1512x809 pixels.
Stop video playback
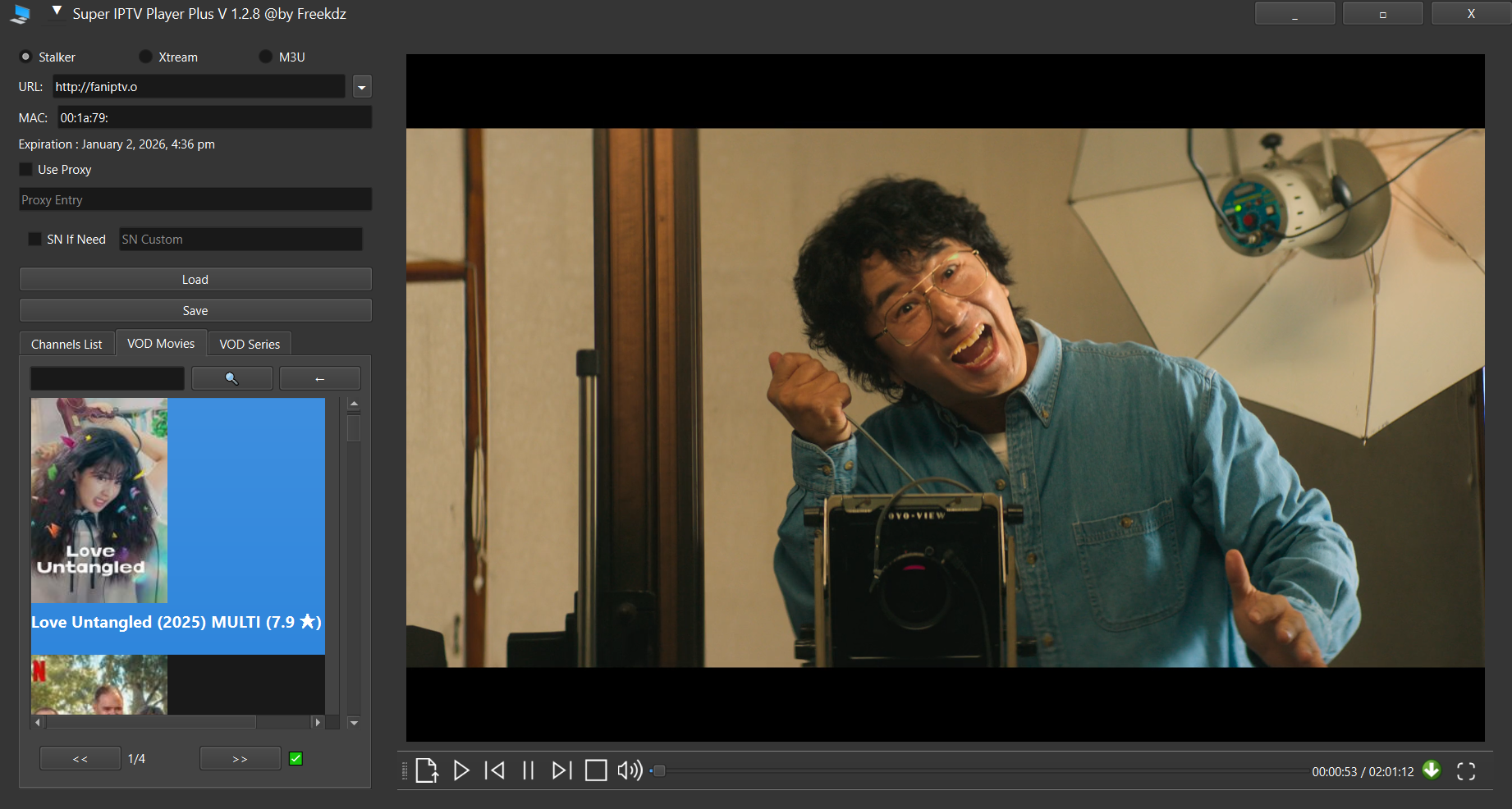[596, 770]
